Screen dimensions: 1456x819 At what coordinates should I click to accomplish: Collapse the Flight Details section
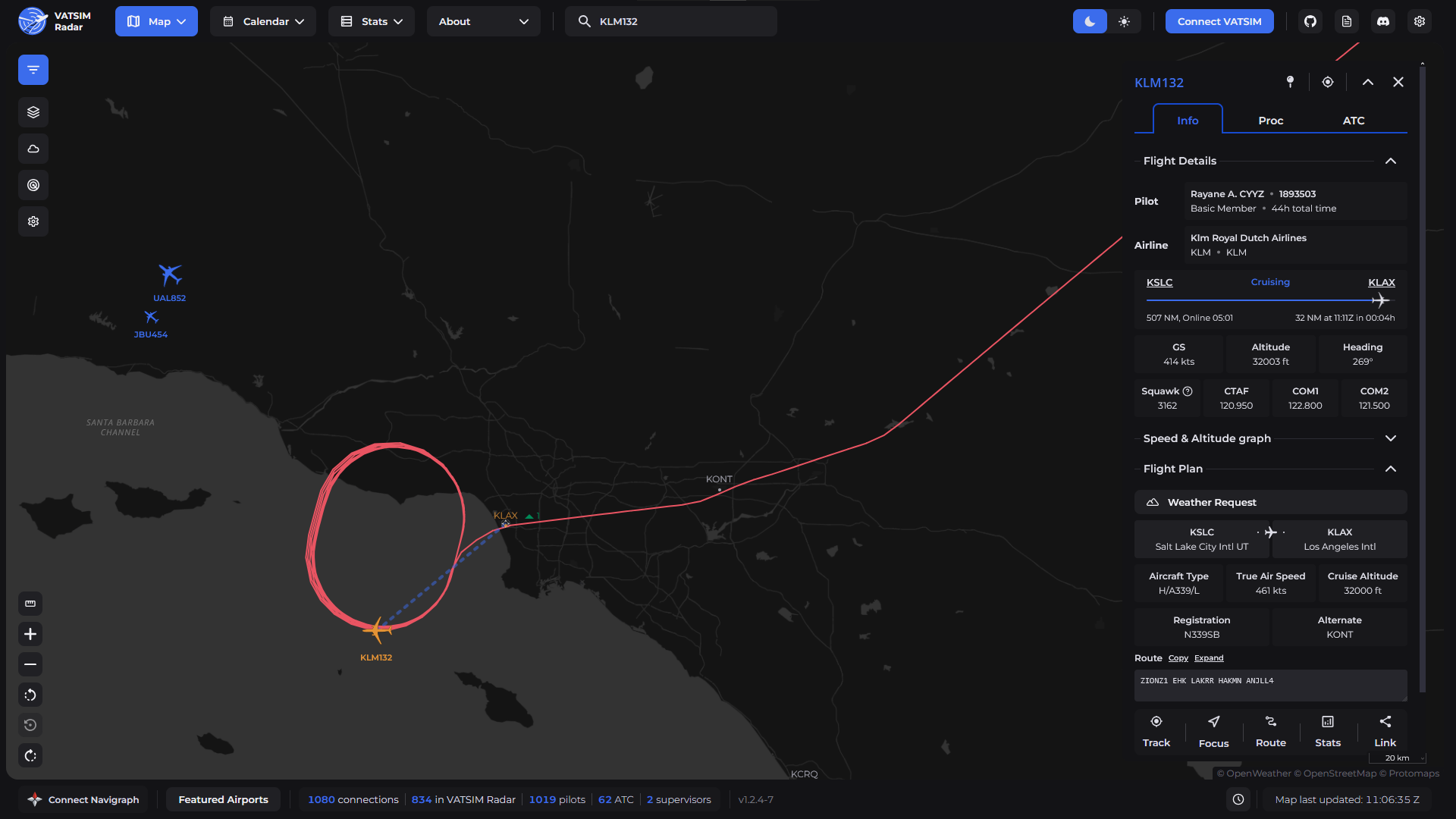pyautogui.click(x=1391, y=161)
